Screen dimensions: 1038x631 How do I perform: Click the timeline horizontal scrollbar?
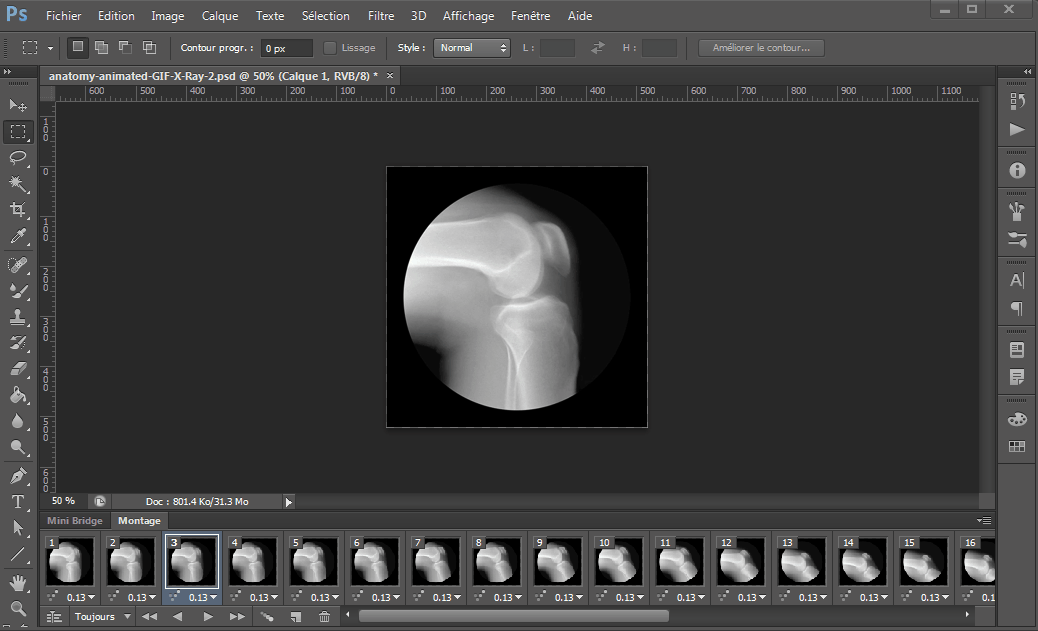coord(513,616)
